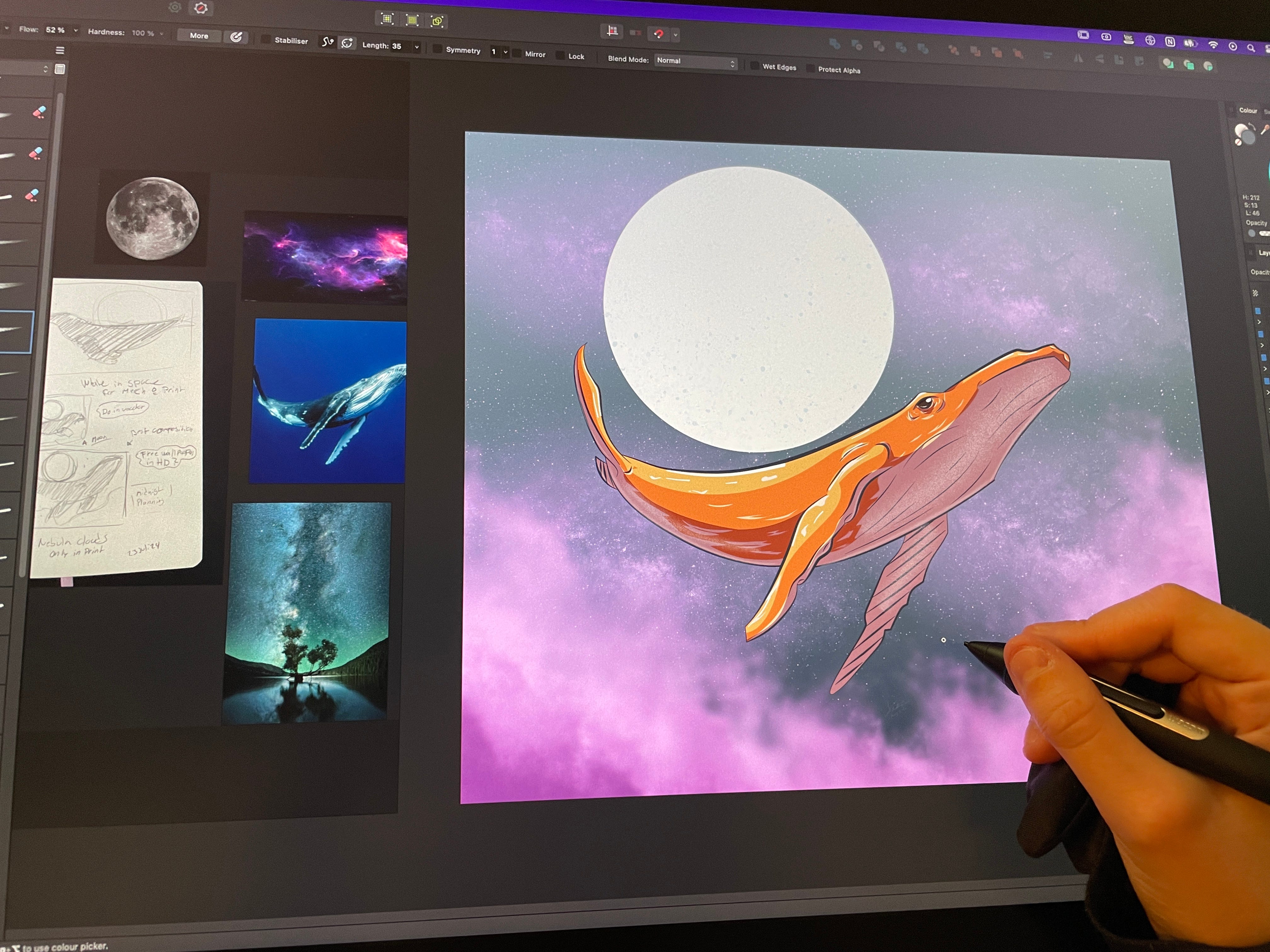Click the Hardness value 100 %
The image size is (1270, 952).
click(x=143, y=33)
